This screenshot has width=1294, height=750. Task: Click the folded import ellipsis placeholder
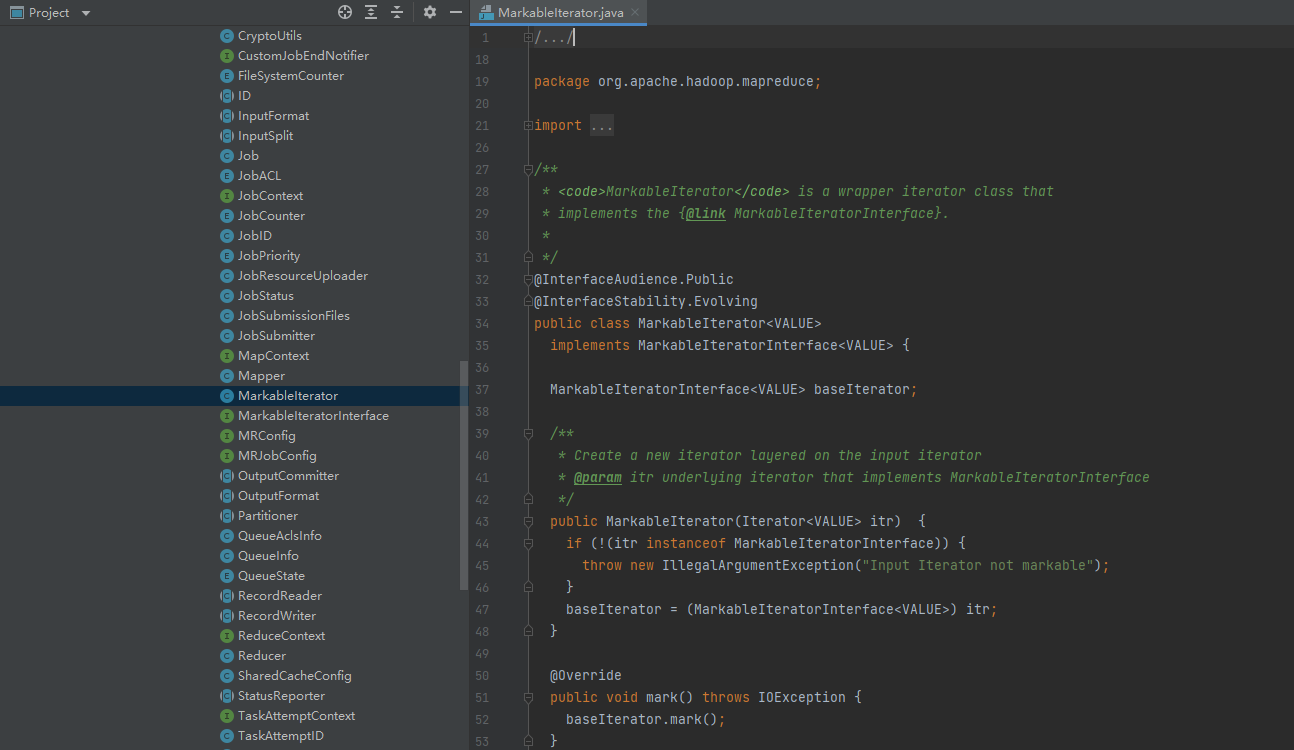tap(601, 125)
